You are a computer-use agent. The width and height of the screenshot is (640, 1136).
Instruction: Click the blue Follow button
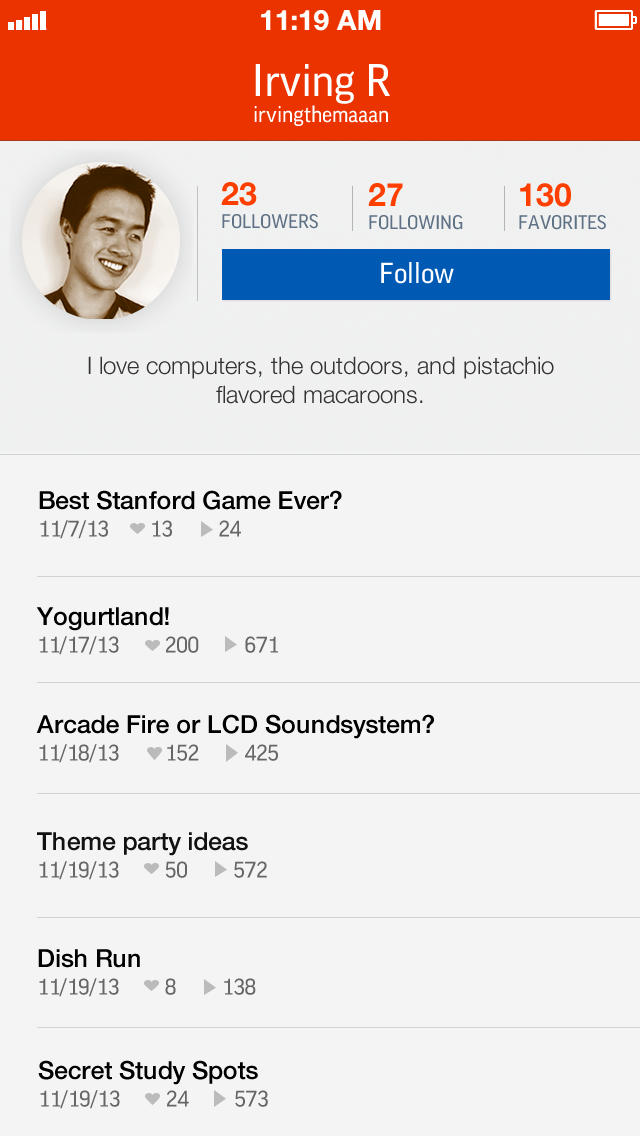click(415, 274)
